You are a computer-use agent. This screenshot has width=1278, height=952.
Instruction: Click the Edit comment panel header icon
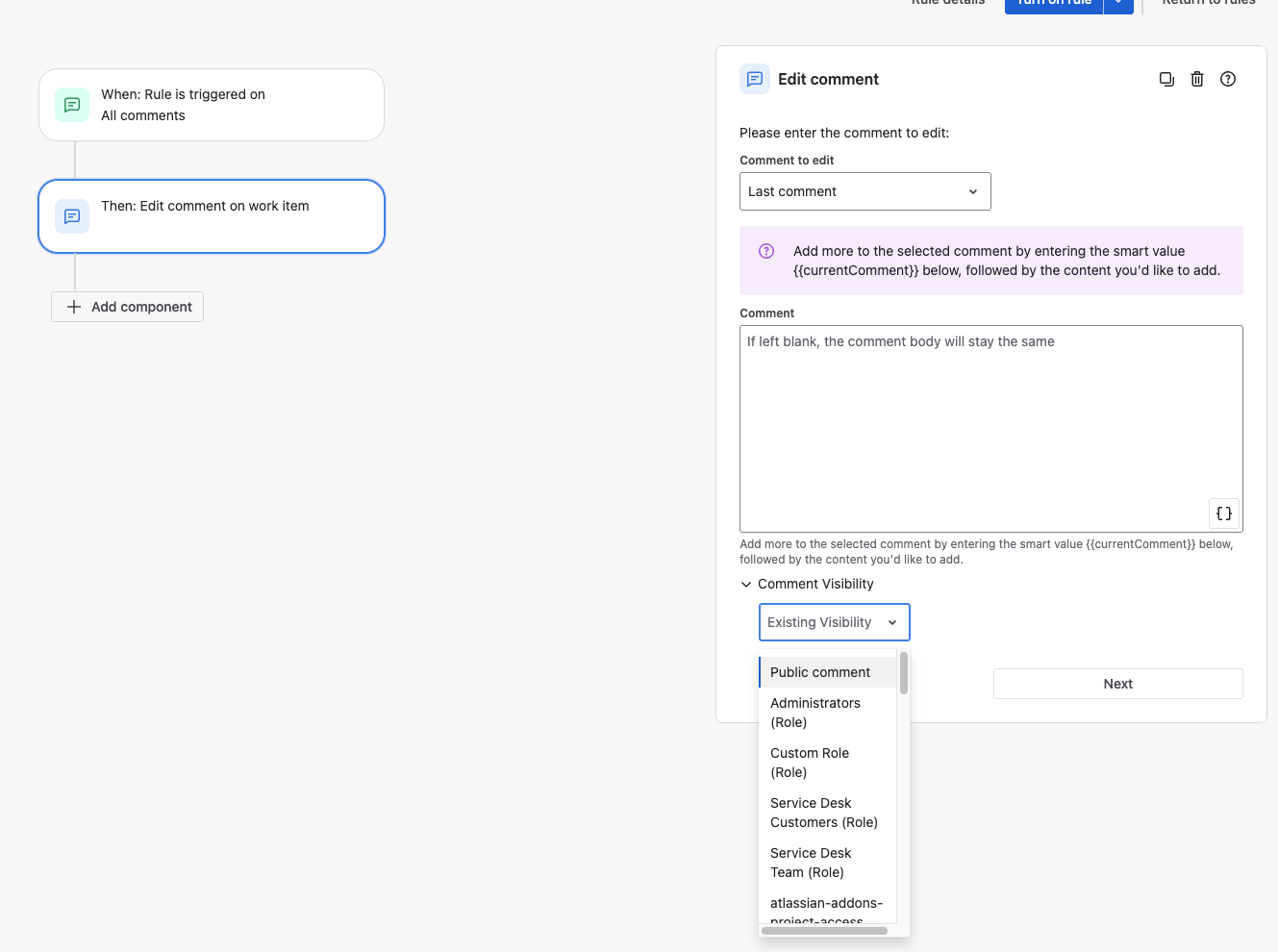755,79
